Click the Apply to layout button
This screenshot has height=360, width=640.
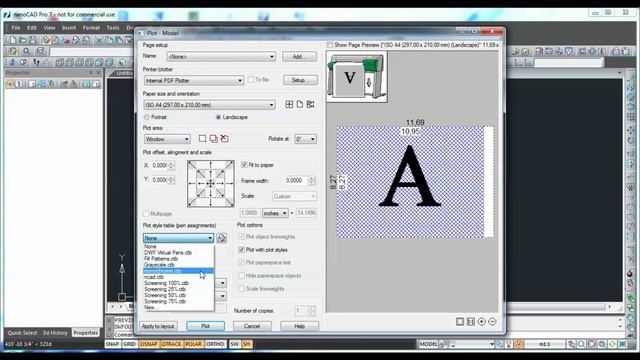point(158,326)
